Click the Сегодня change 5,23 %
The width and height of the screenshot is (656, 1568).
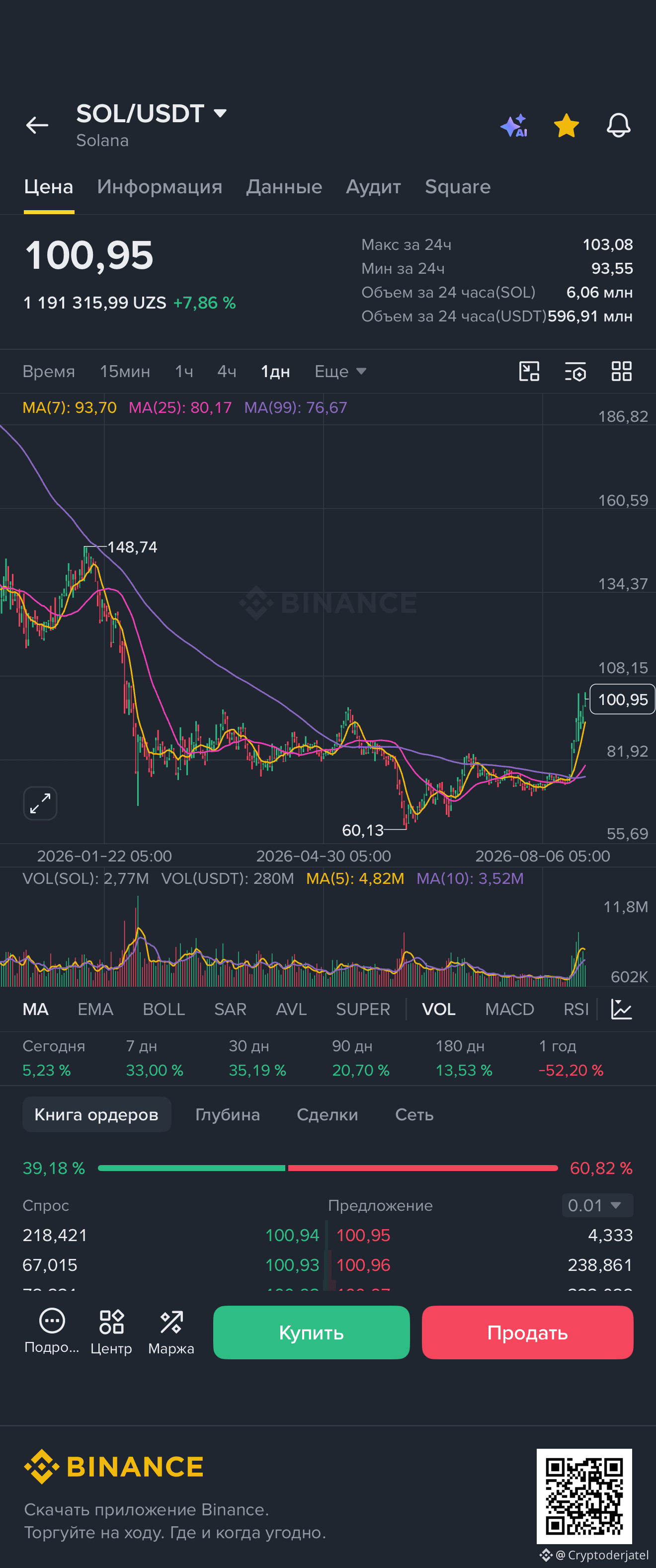47,1070
